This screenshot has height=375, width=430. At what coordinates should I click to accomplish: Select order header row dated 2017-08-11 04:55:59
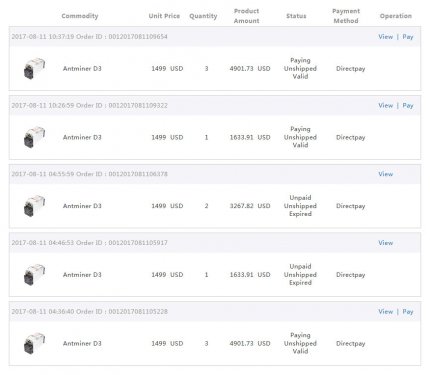tap(215, 174)
